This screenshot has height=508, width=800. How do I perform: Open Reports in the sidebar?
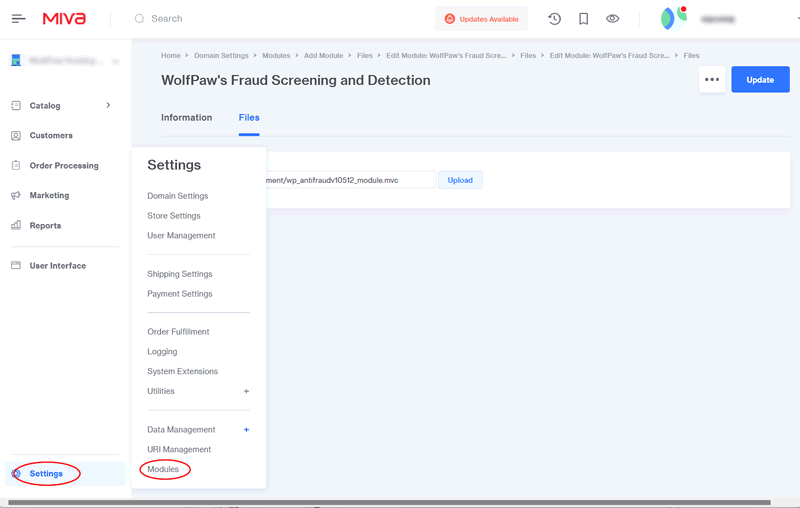[45, 225]
